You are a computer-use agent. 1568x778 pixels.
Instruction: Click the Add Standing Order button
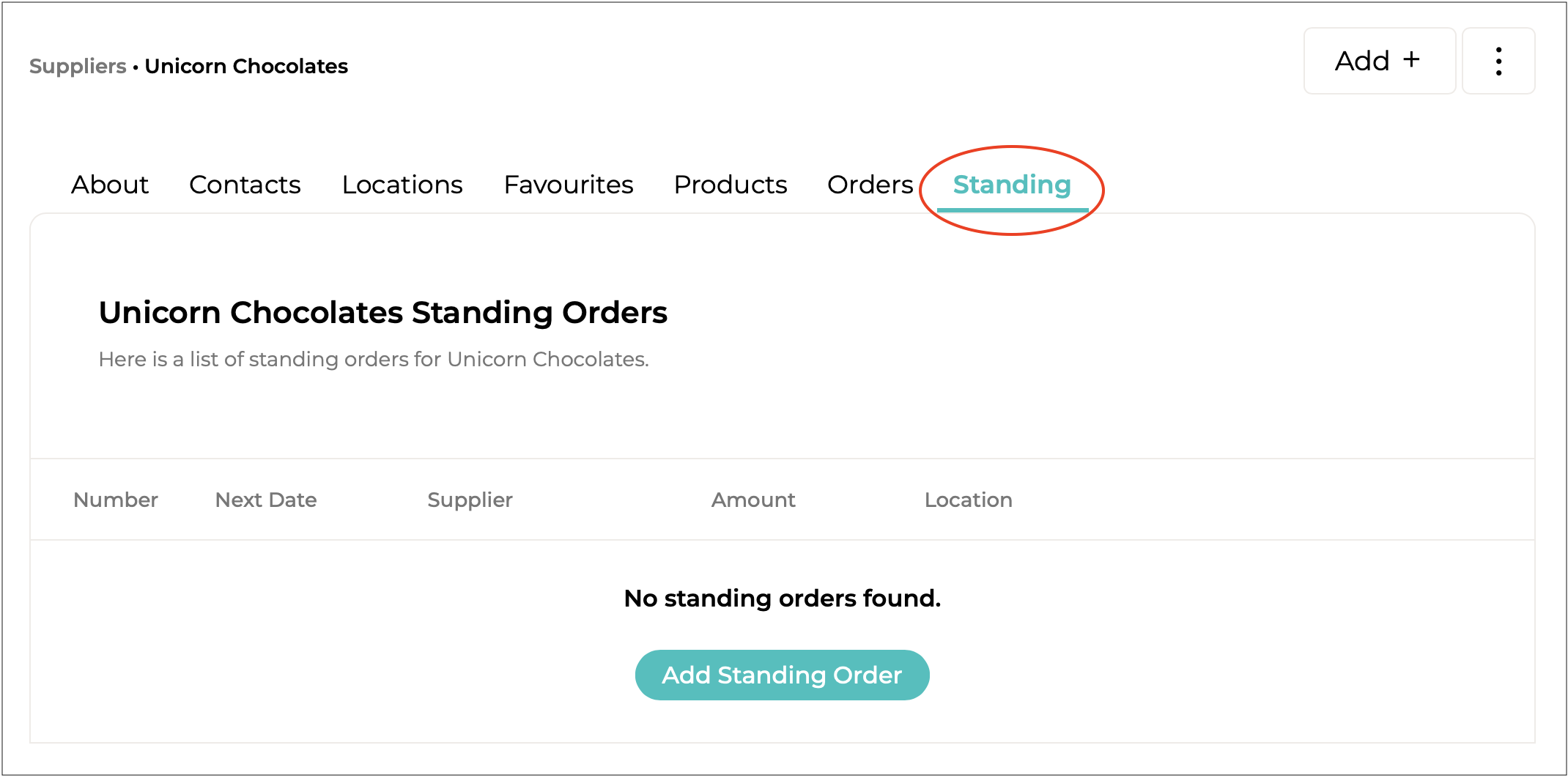coord(782,675)
